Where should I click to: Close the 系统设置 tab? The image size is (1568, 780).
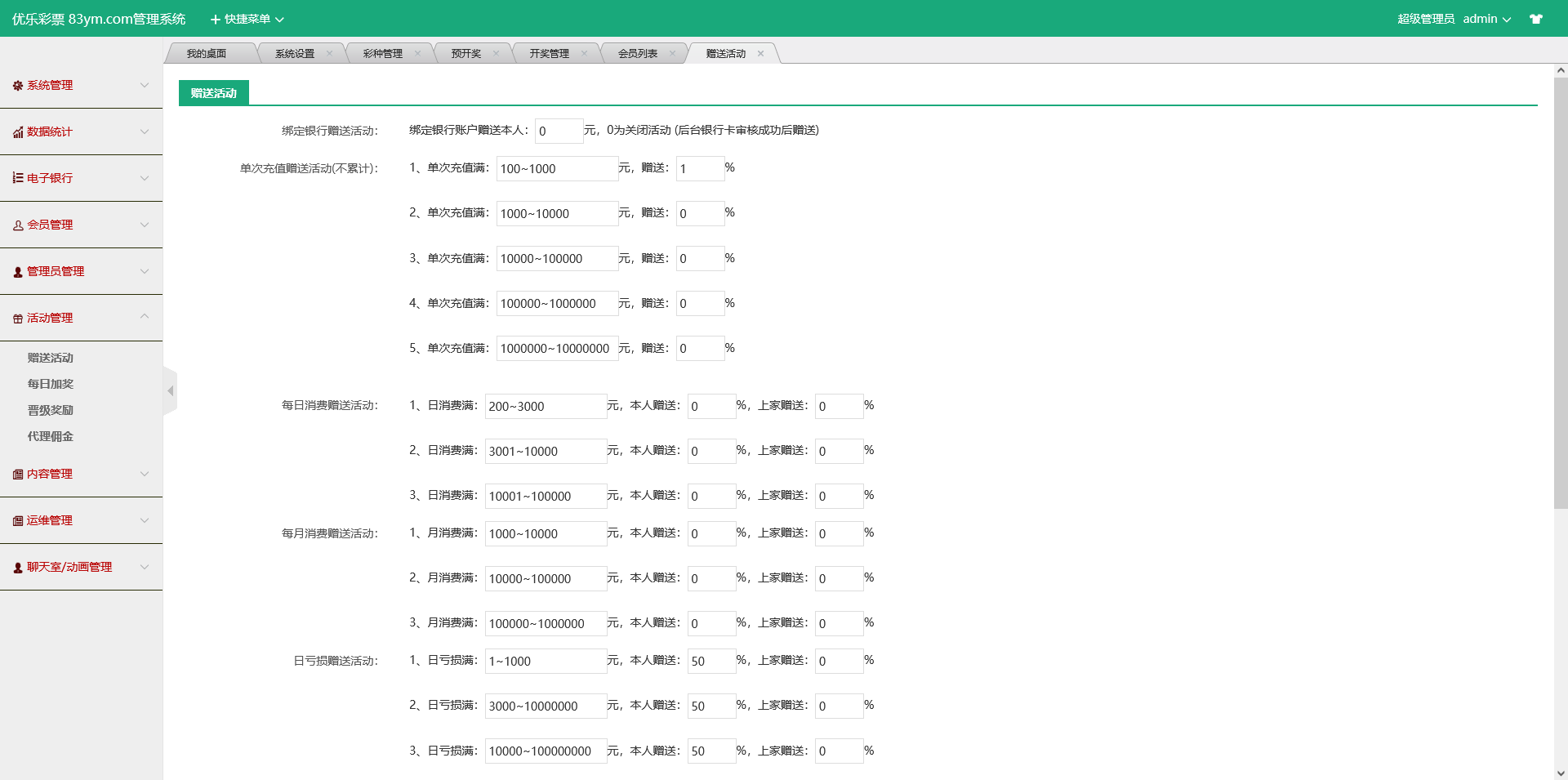click(x=329, y=53)
